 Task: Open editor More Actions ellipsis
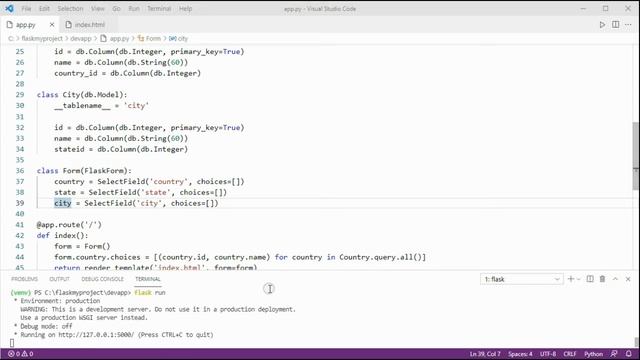[628, 25]
